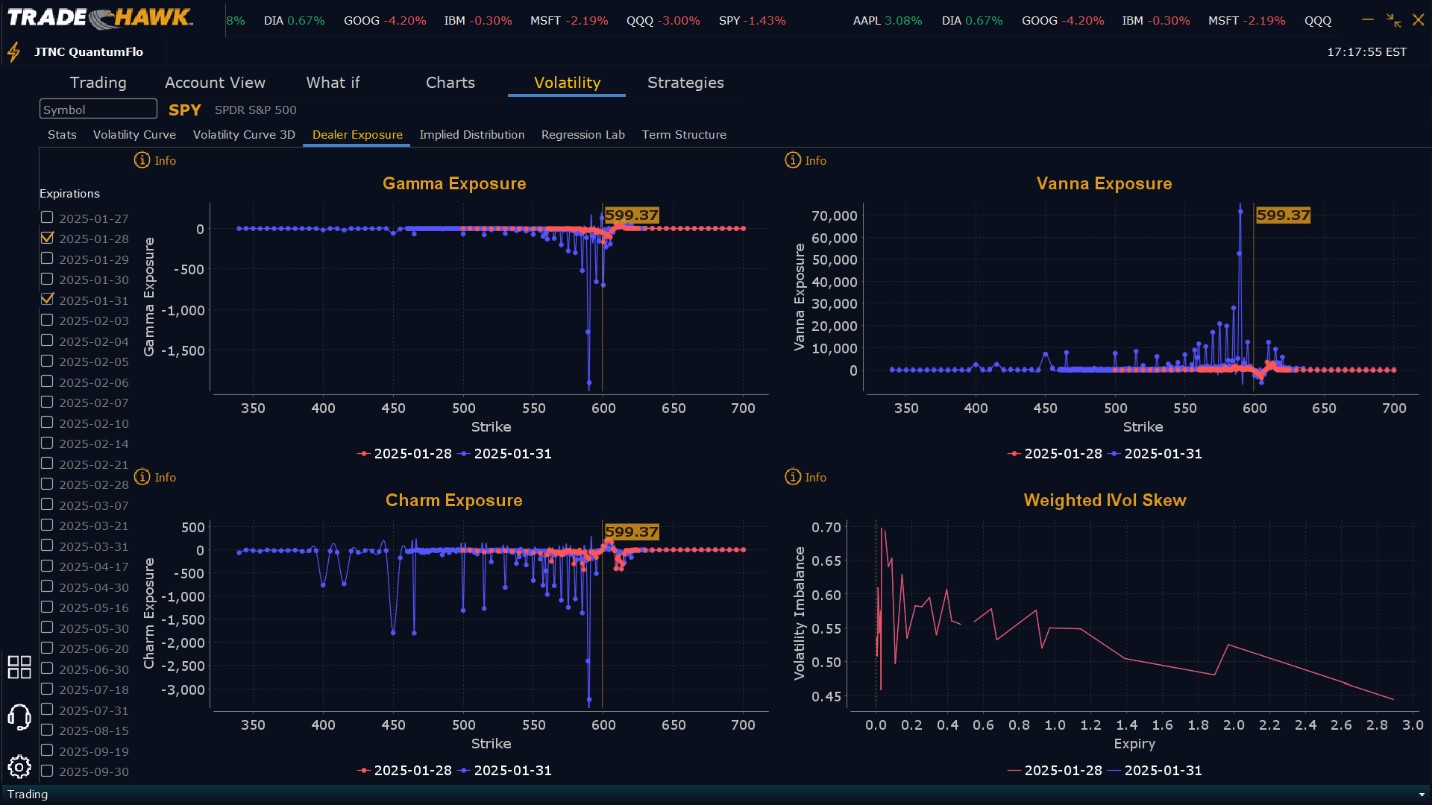1432x805 pixels.
Task: Click the Symbol input field
Action: pos(98,109)
